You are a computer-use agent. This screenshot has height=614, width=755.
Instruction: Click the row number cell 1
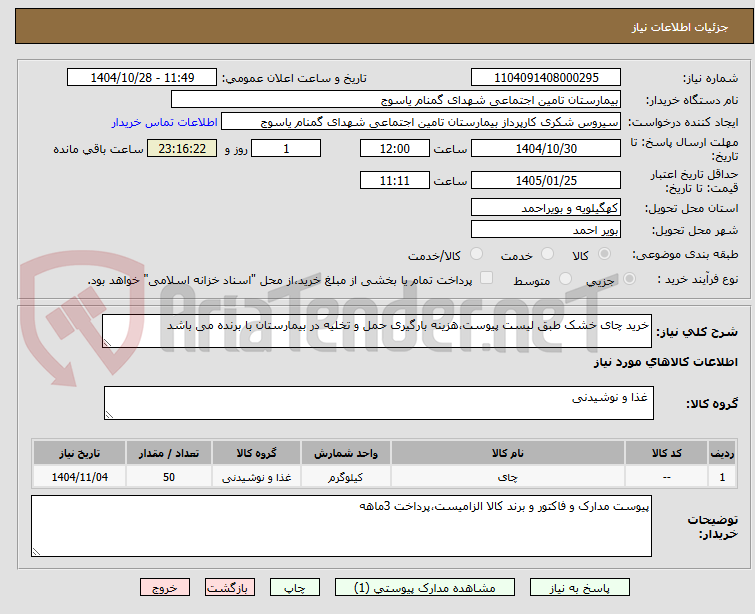[x=722, y=477]
